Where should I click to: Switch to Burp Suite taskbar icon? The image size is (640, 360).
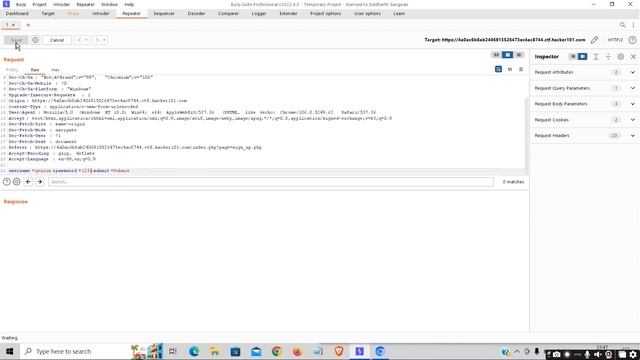point(359,351)
